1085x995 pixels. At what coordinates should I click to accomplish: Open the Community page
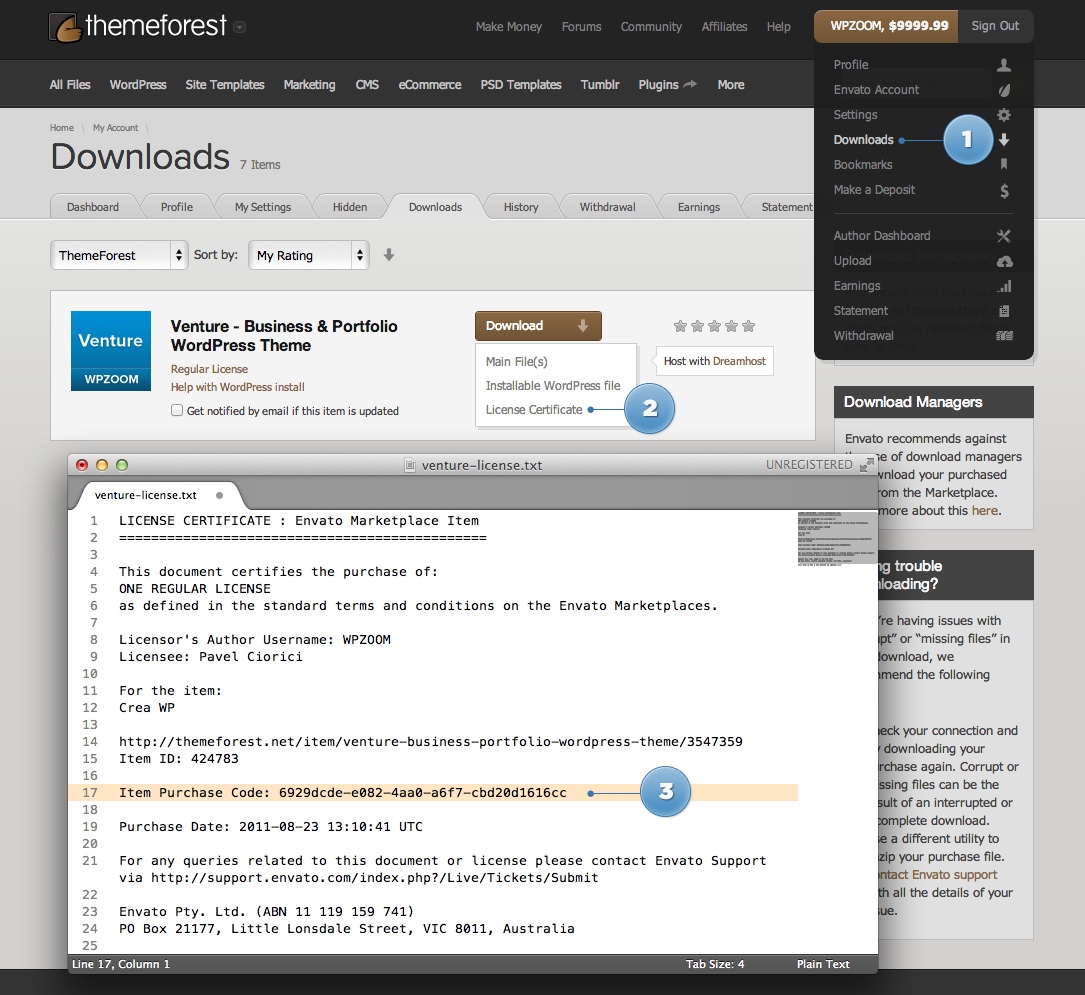tap(651, 26)
